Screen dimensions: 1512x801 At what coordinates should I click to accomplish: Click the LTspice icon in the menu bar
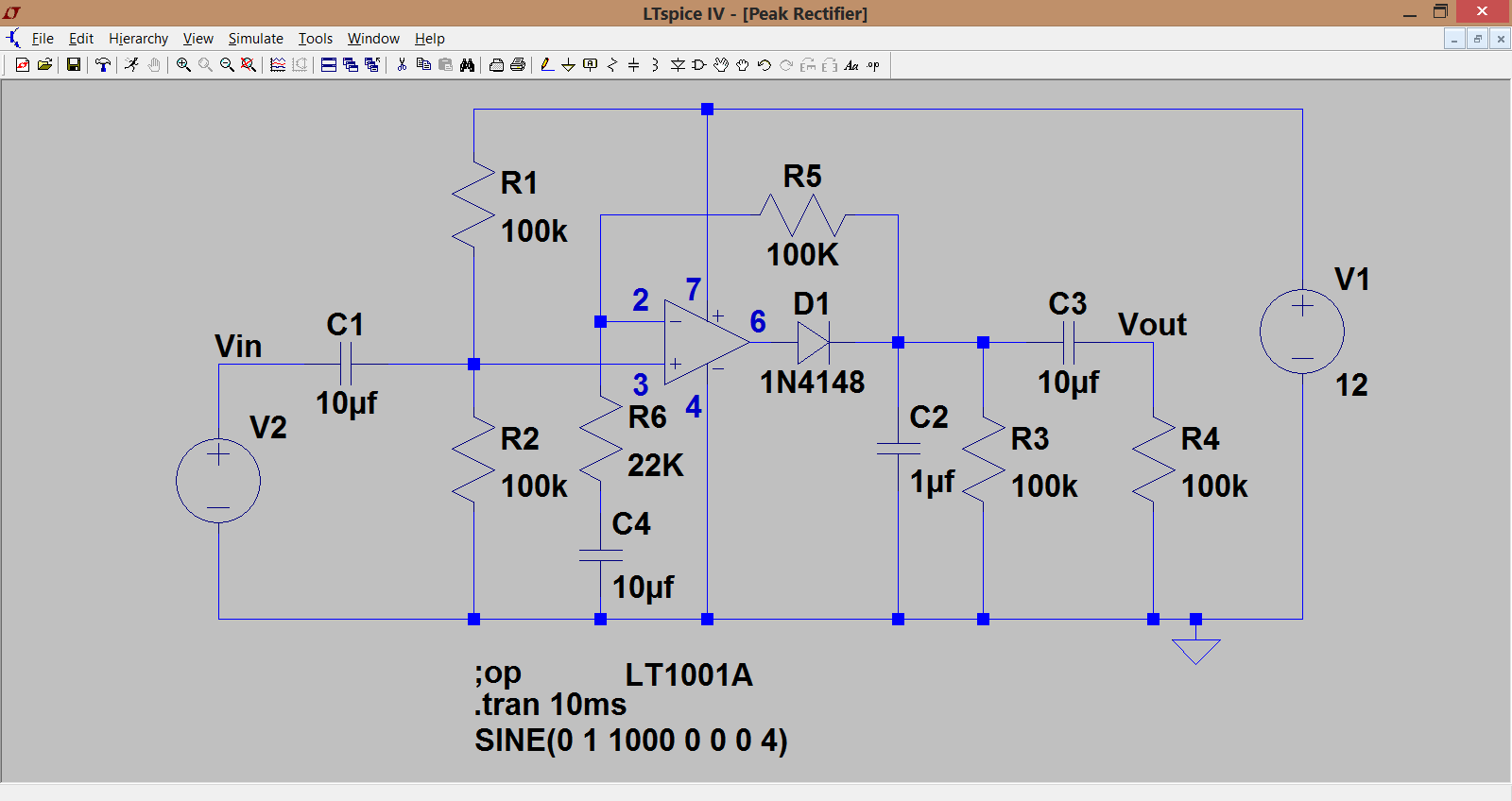[13, 39]
